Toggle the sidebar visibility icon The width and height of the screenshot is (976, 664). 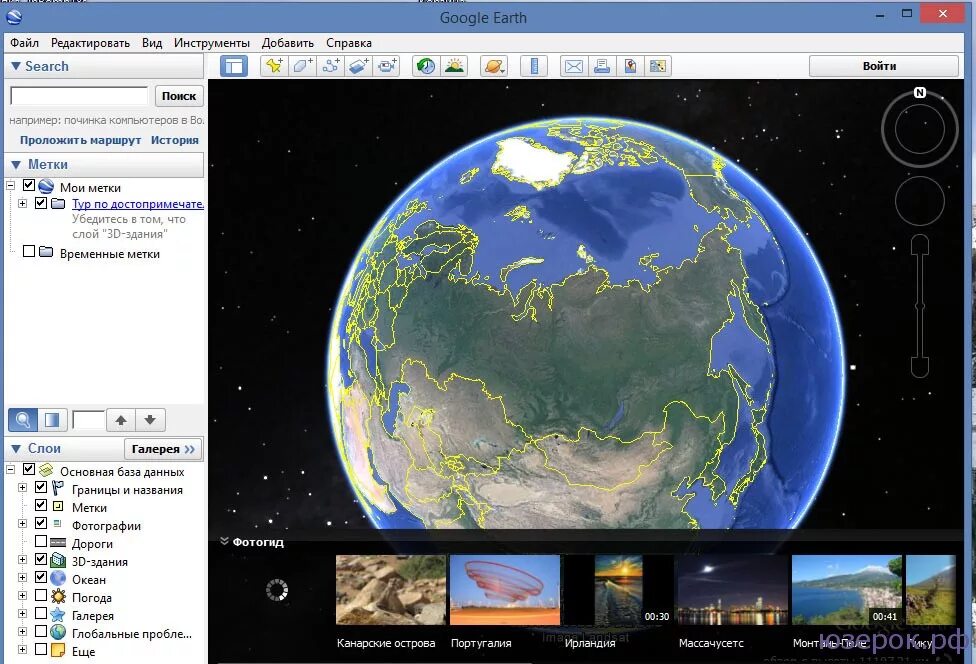(x=234, y=66)
